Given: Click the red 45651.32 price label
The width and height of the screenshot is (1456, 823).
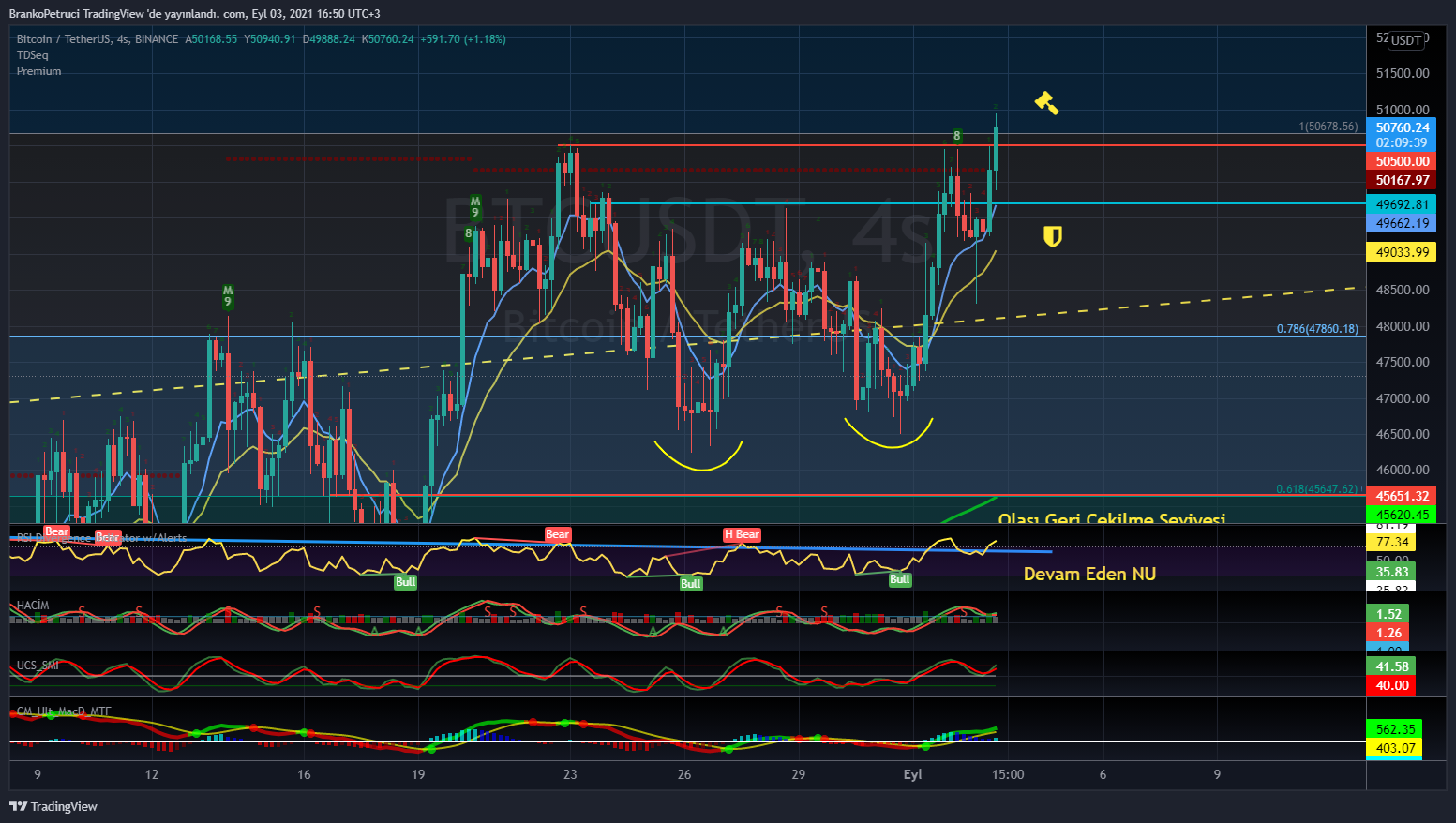Looking at the screenshot, I should pyautogui.click(x=1403, y=496).
